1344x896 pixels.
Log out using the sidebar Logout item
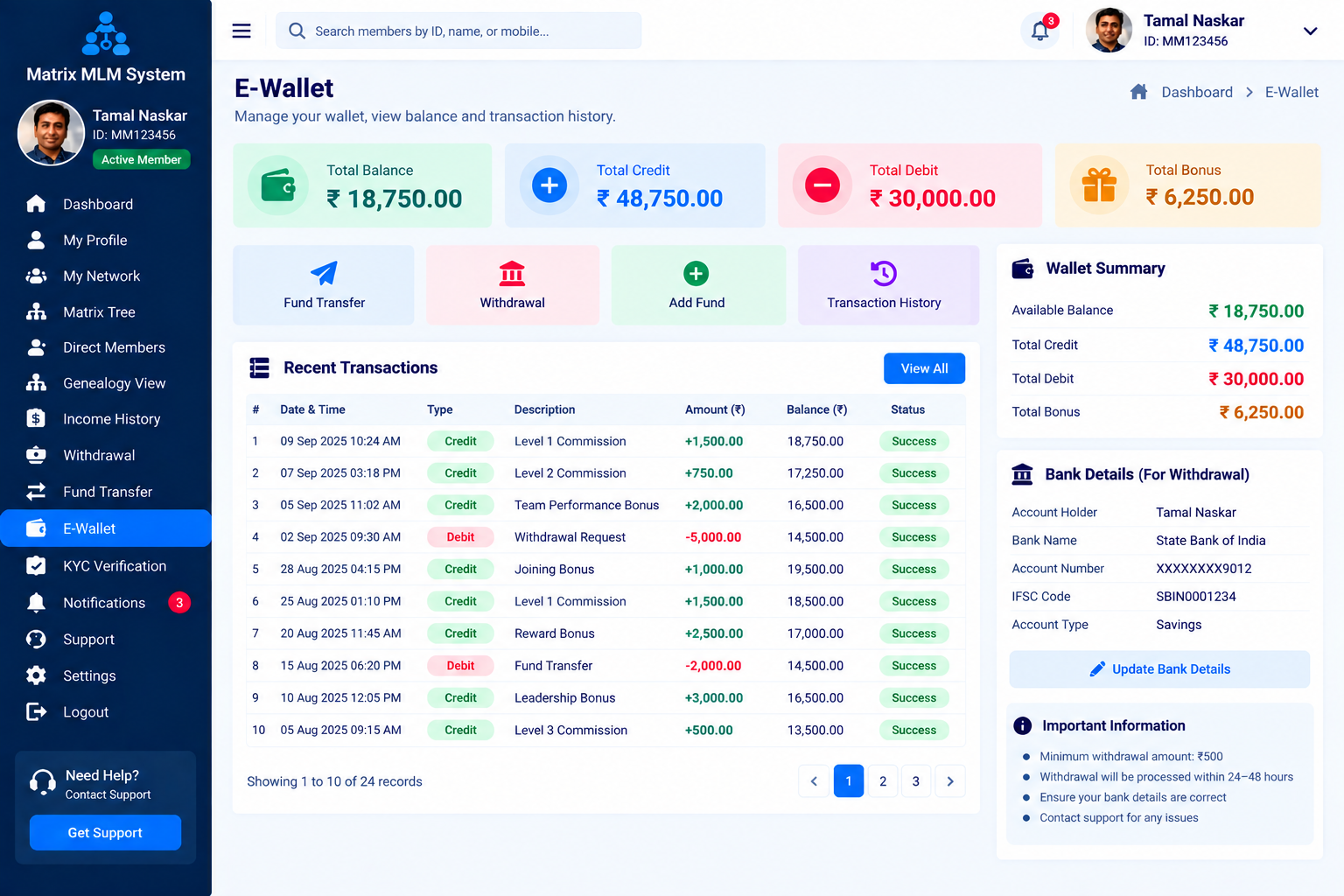(106, 712)
